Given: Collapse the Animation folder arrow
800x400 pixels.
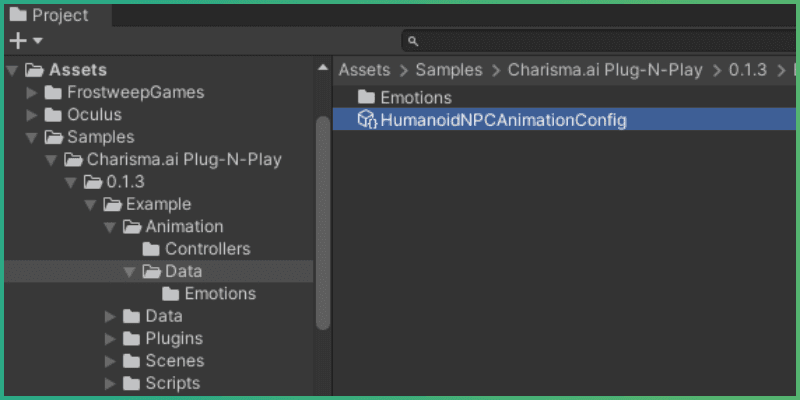Looking at the screenshot, I should (110, 227).
